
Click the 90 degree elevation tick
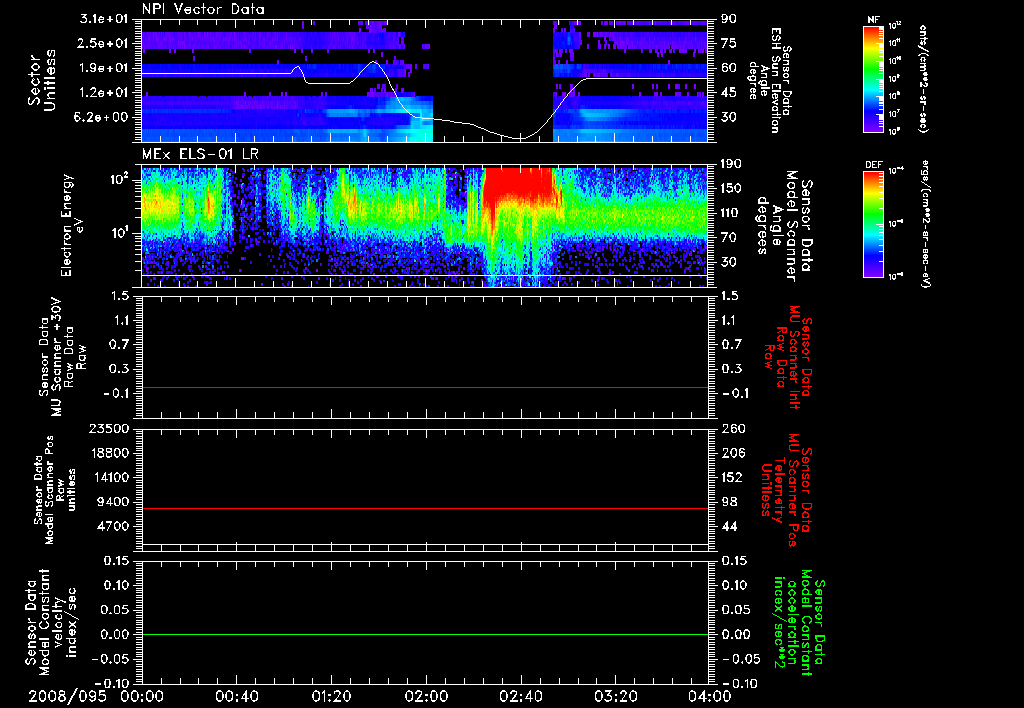729,19
